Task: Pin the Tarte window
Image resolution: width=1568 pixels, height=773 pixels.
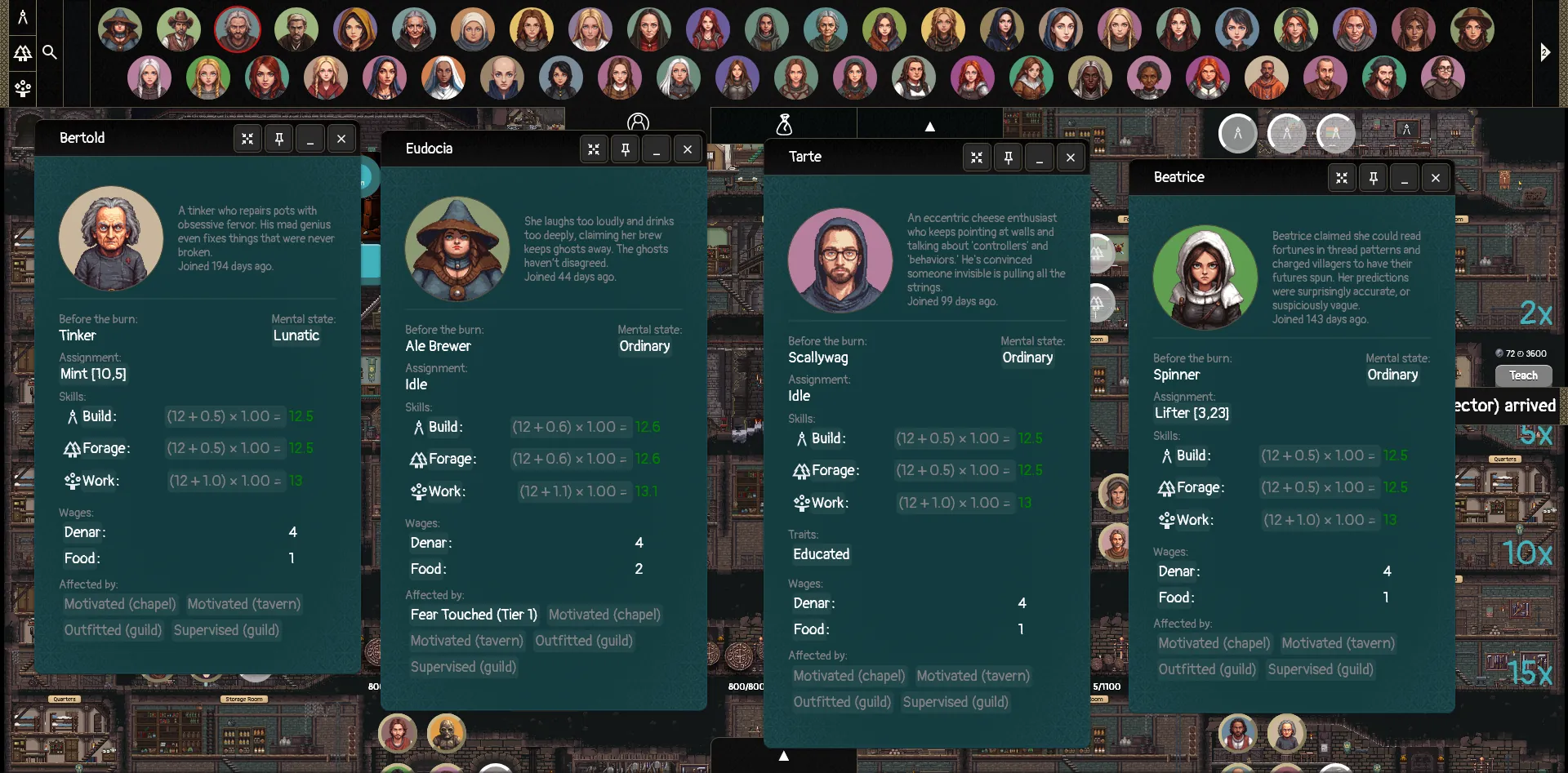Action: pyautogui.click(x=1008, y=158)
